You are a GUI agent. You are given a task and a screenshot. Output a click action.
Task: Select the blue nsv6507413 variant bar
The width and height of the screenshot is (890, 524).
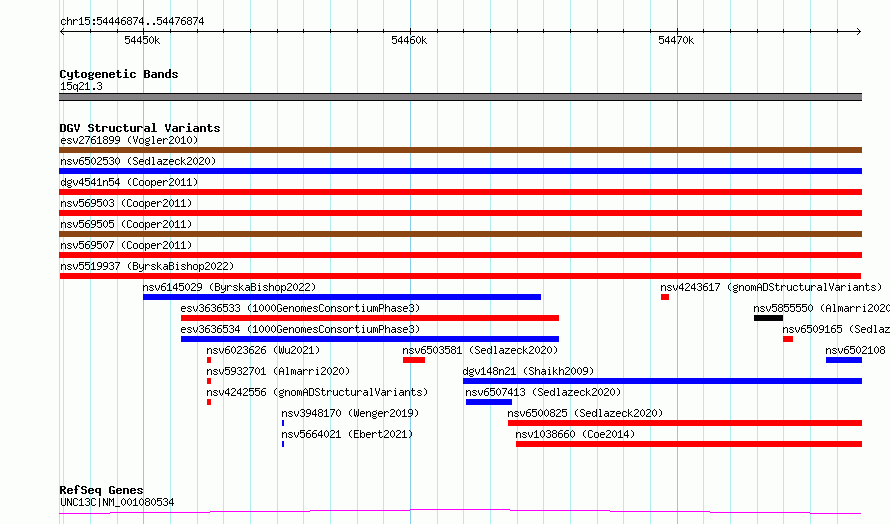489,403
